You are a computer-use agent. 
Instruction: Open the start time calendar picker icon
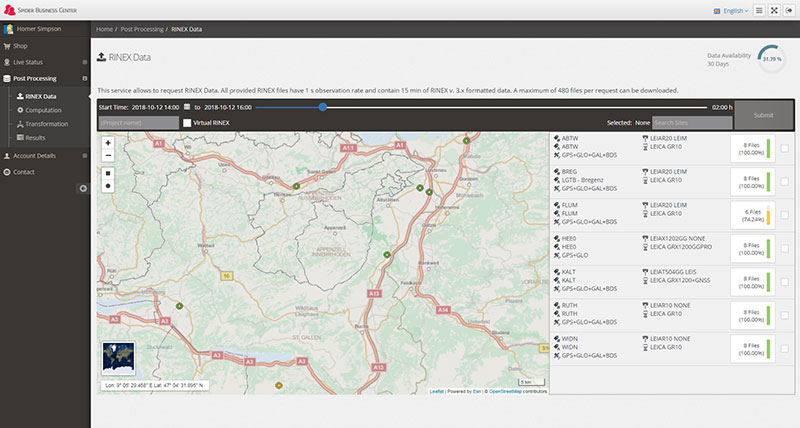click(187, 107)
